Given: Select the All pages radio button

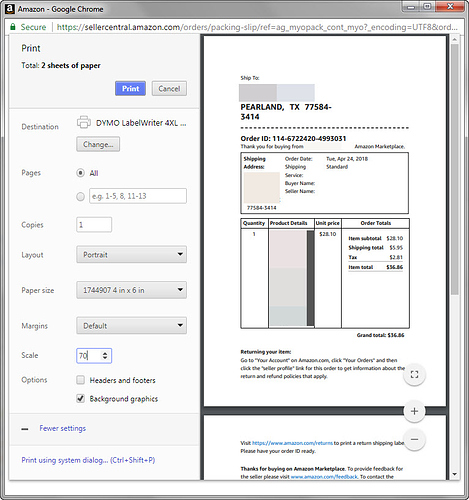Looking at the screenshot, I should pos(80,173).
